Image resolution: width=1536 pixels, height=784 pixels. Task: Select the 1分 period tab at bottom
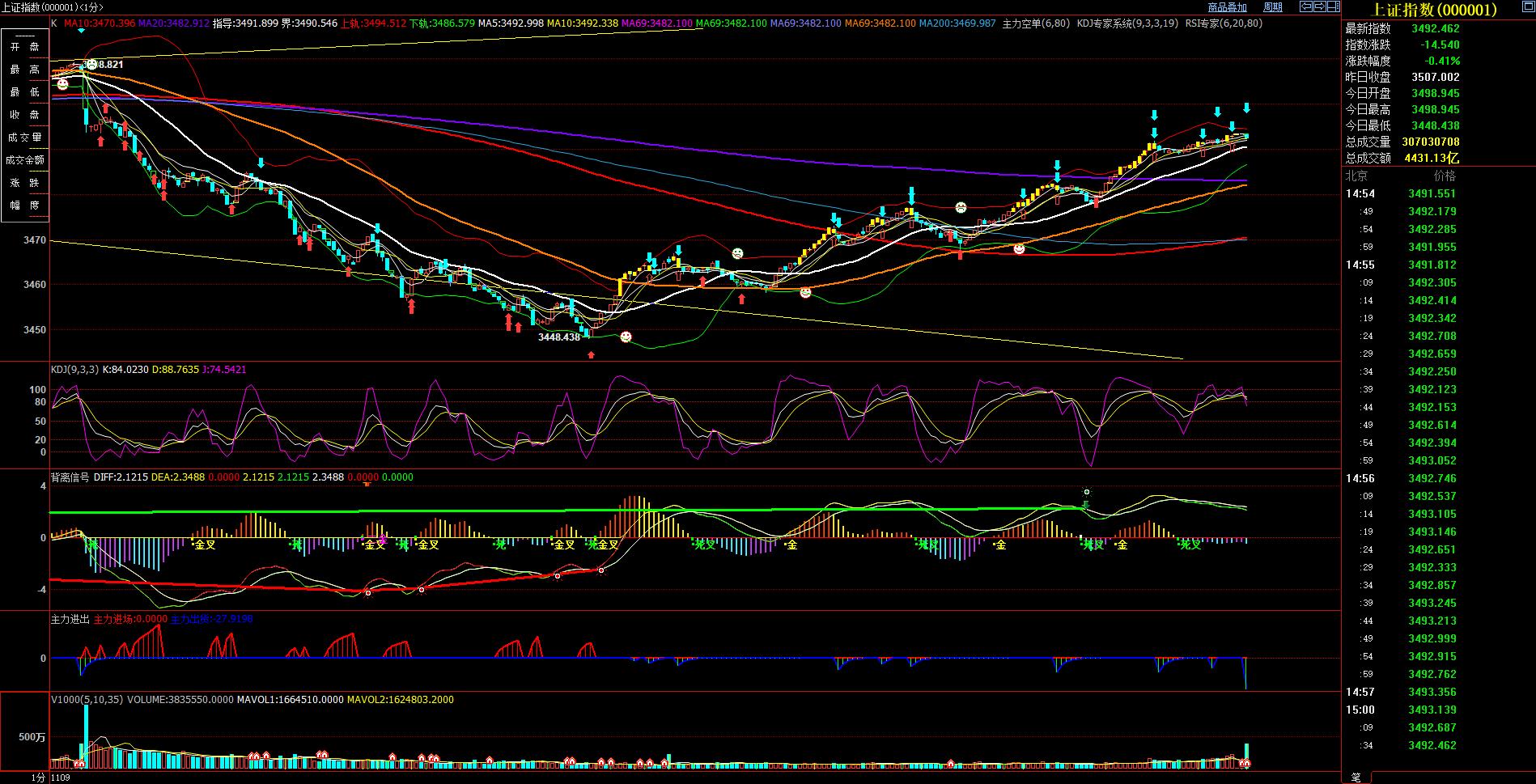[x=38, y=778]
